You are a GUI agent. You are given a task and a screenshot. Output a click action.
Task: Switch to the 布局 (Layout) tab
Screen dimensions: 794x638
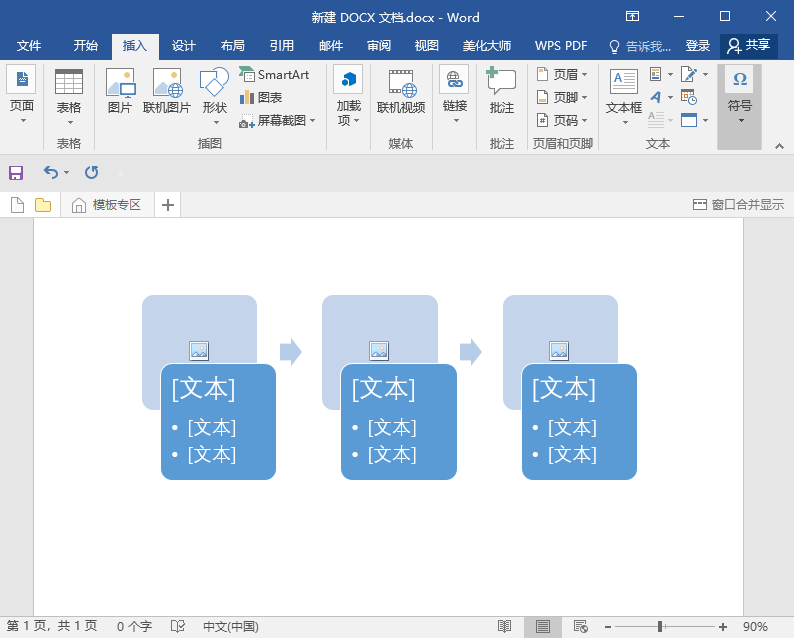[x=232, y=46]
